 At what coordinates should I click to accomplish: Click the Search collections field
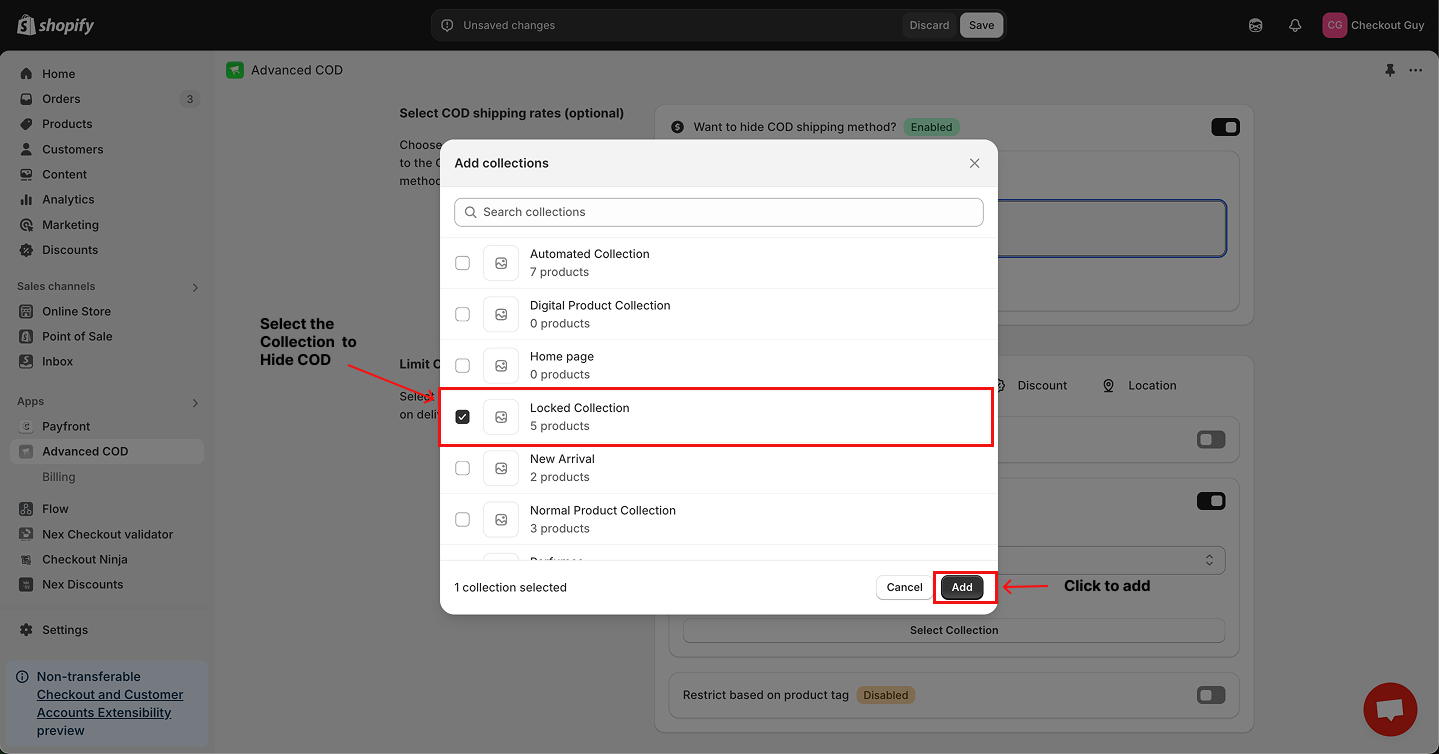[x=718, y=212]
